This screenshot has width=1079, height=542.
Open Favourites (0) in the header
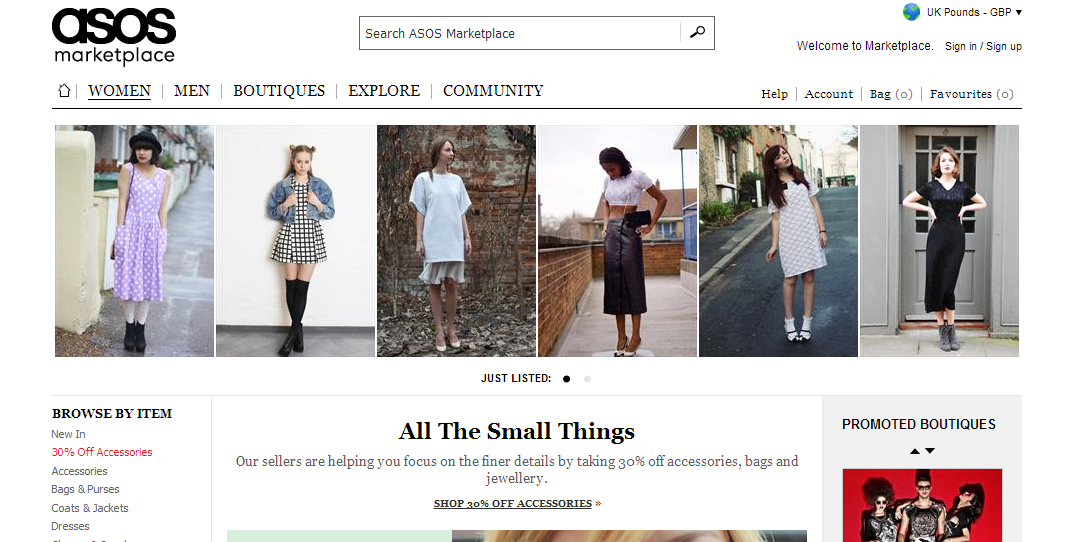click(971, 94)
